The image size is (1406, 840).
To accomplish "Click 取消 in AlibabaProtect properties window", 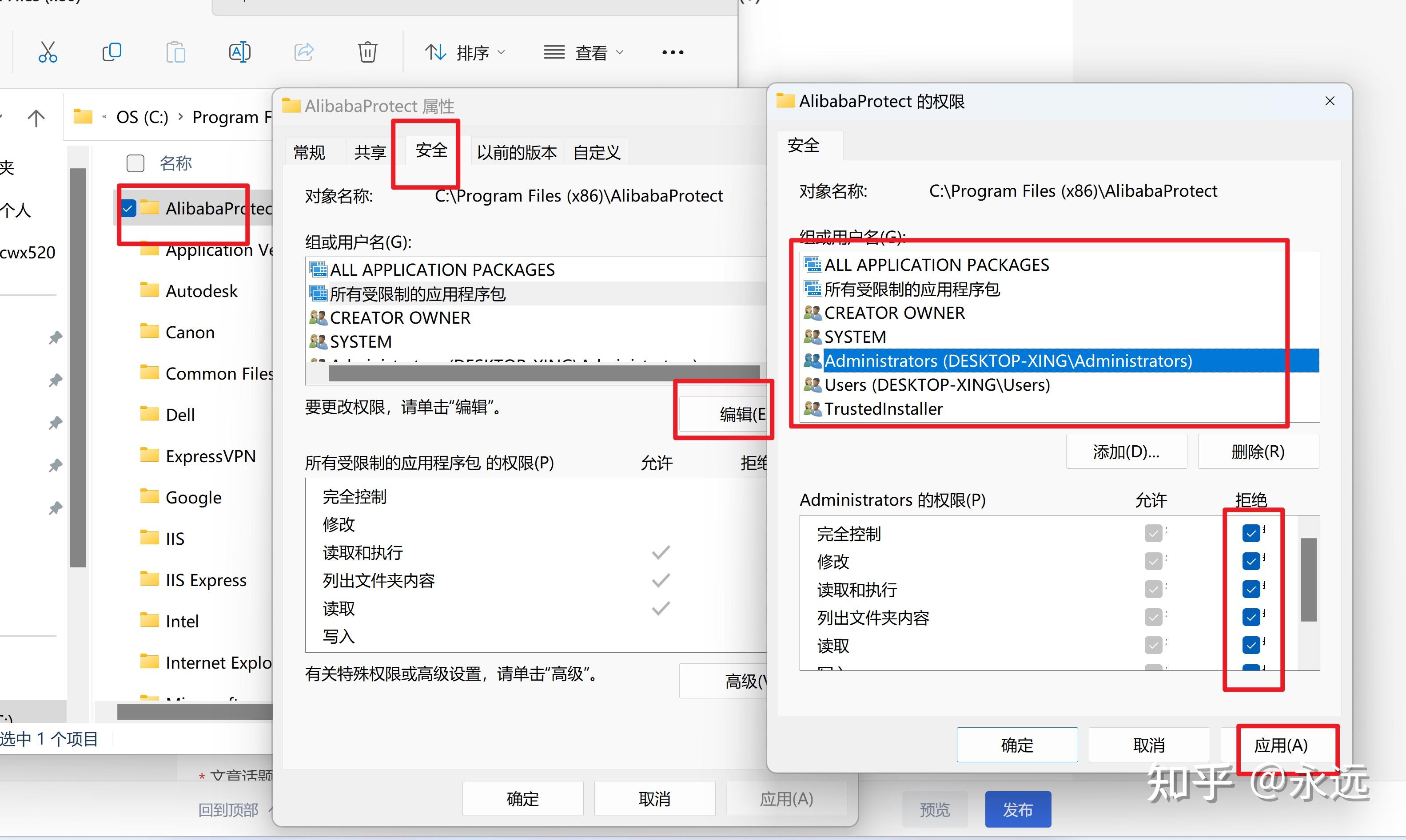I will click(x=655, y=799).
